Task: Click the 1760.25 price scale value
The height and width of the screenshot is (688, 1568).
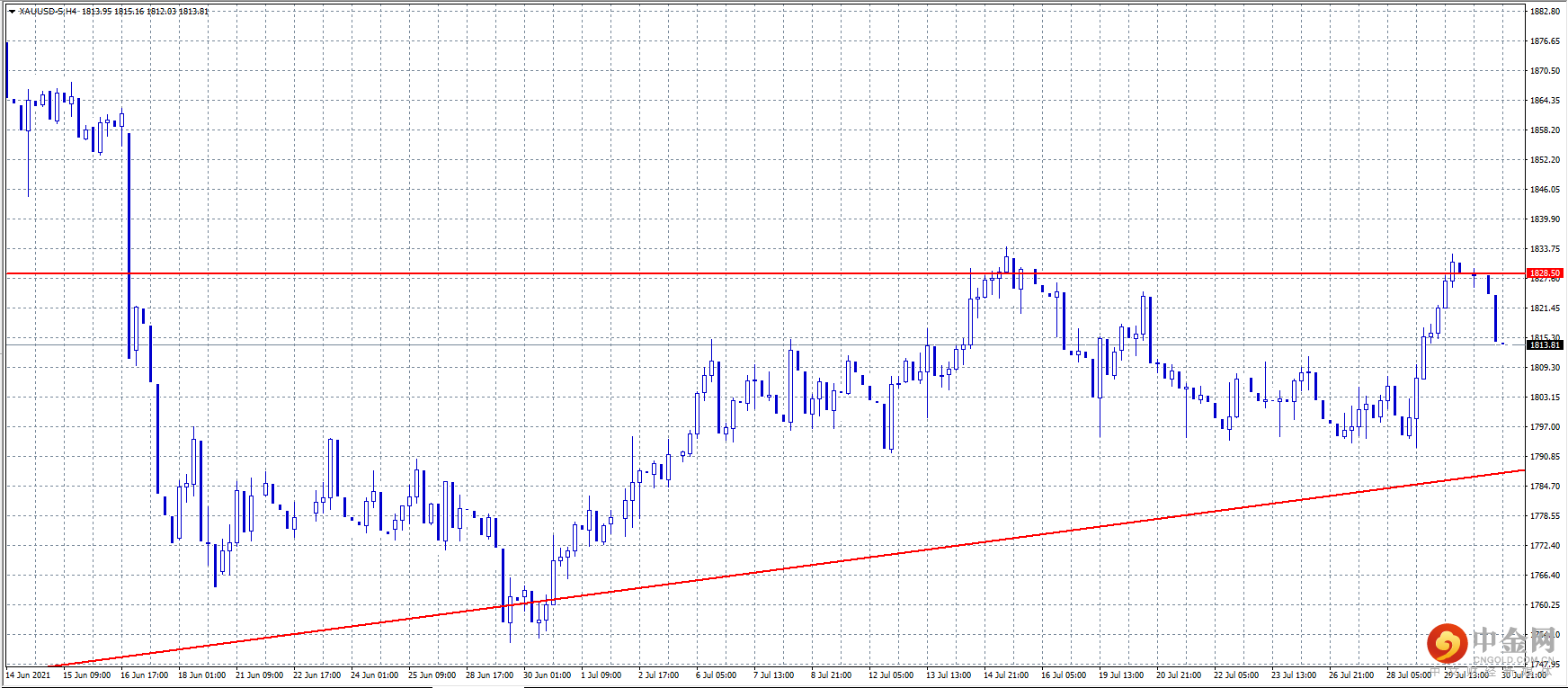Action: 1546,605
